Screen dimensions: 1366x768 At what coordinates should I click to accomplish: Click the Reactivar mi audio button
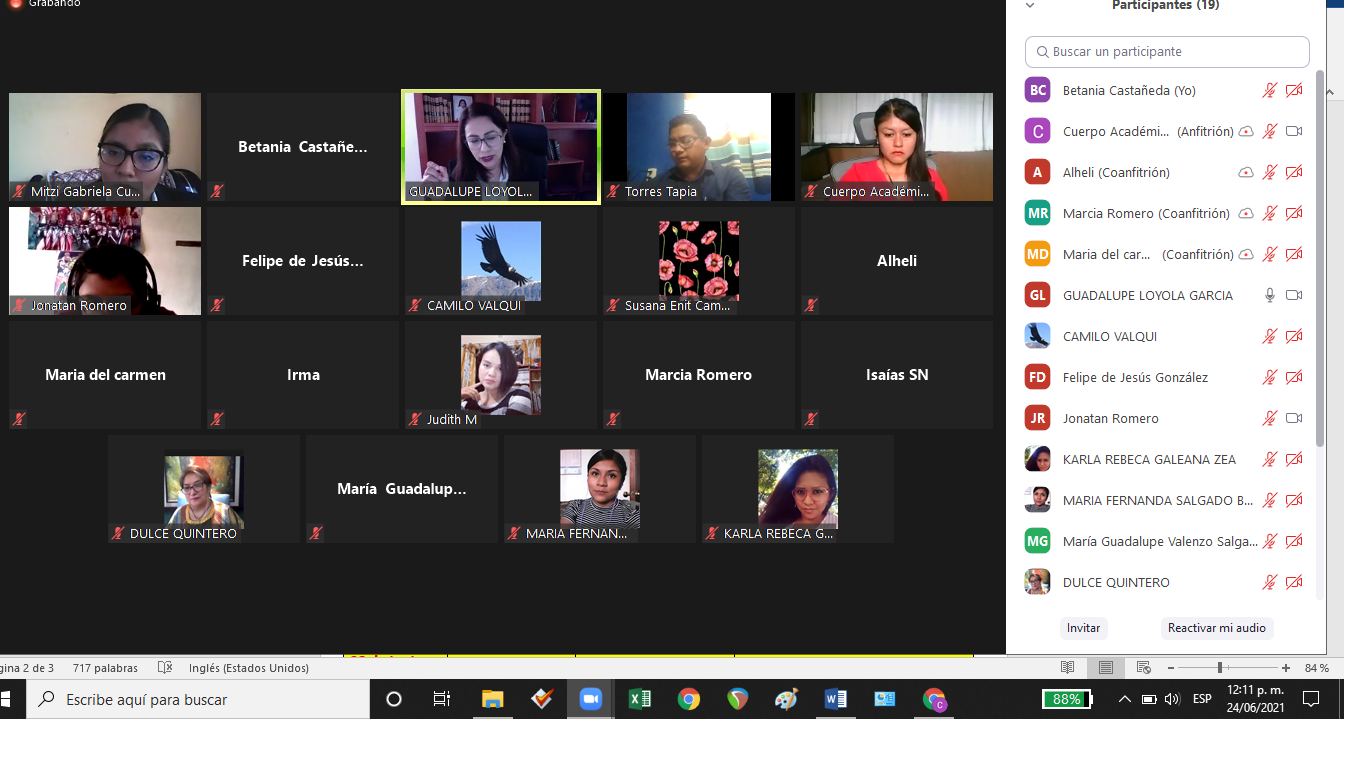click(1216, 628)
